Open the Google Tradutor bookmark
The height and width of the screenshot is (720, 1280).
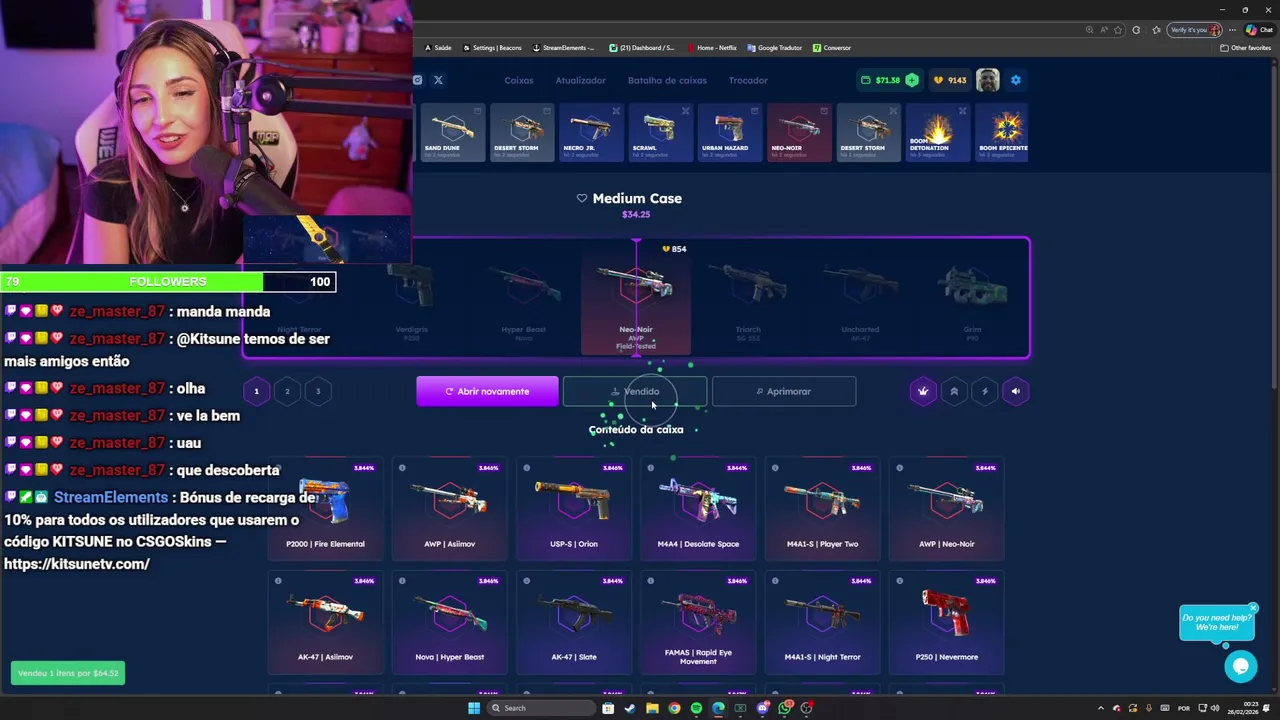tap(774, 48)
